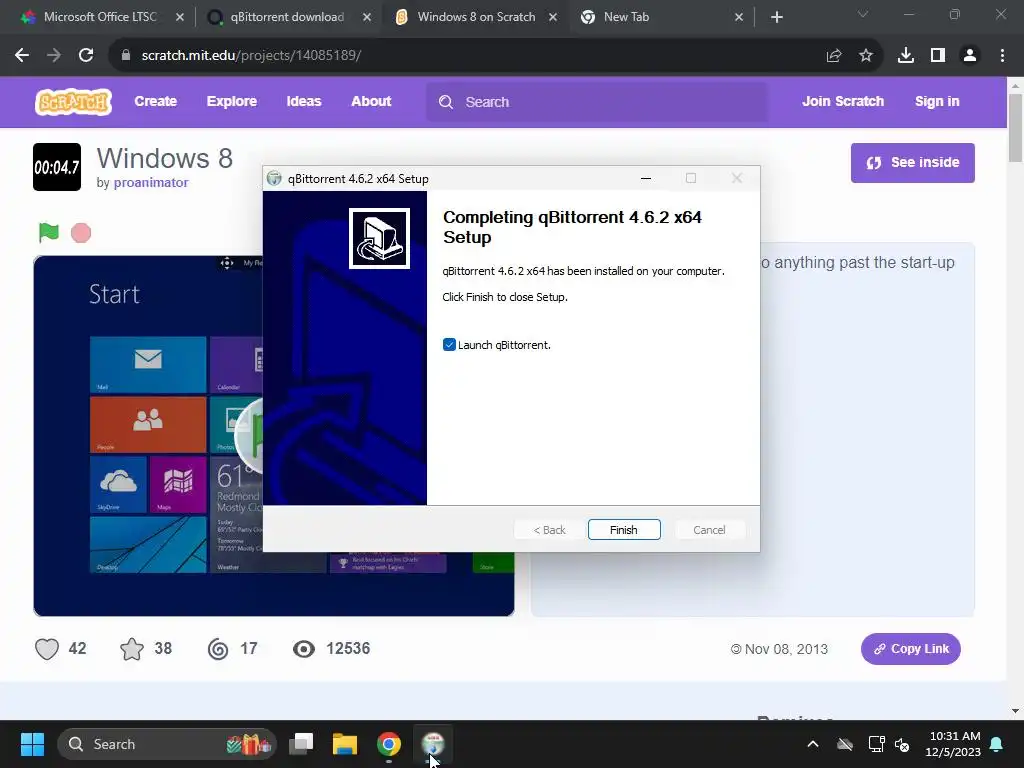Viewport: 1024px width, 768px height.
Task: Switch to qBittorrent download tab
Action: (x=287, y=17)
